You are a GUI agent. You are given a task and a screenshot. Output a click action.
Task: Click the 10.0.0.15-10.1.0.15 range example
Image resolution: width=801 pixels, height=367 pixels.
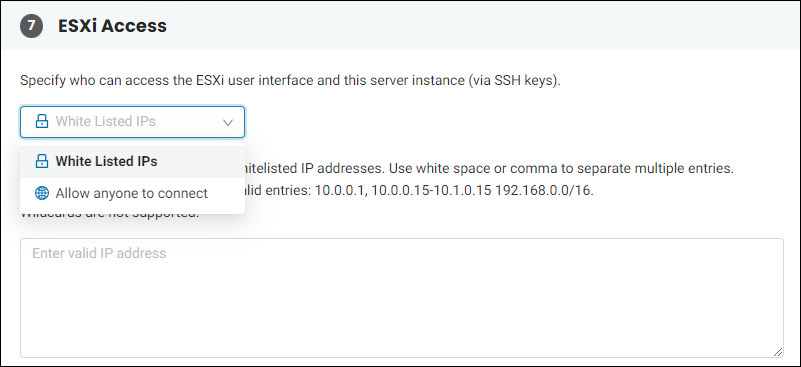pos(432,191)
